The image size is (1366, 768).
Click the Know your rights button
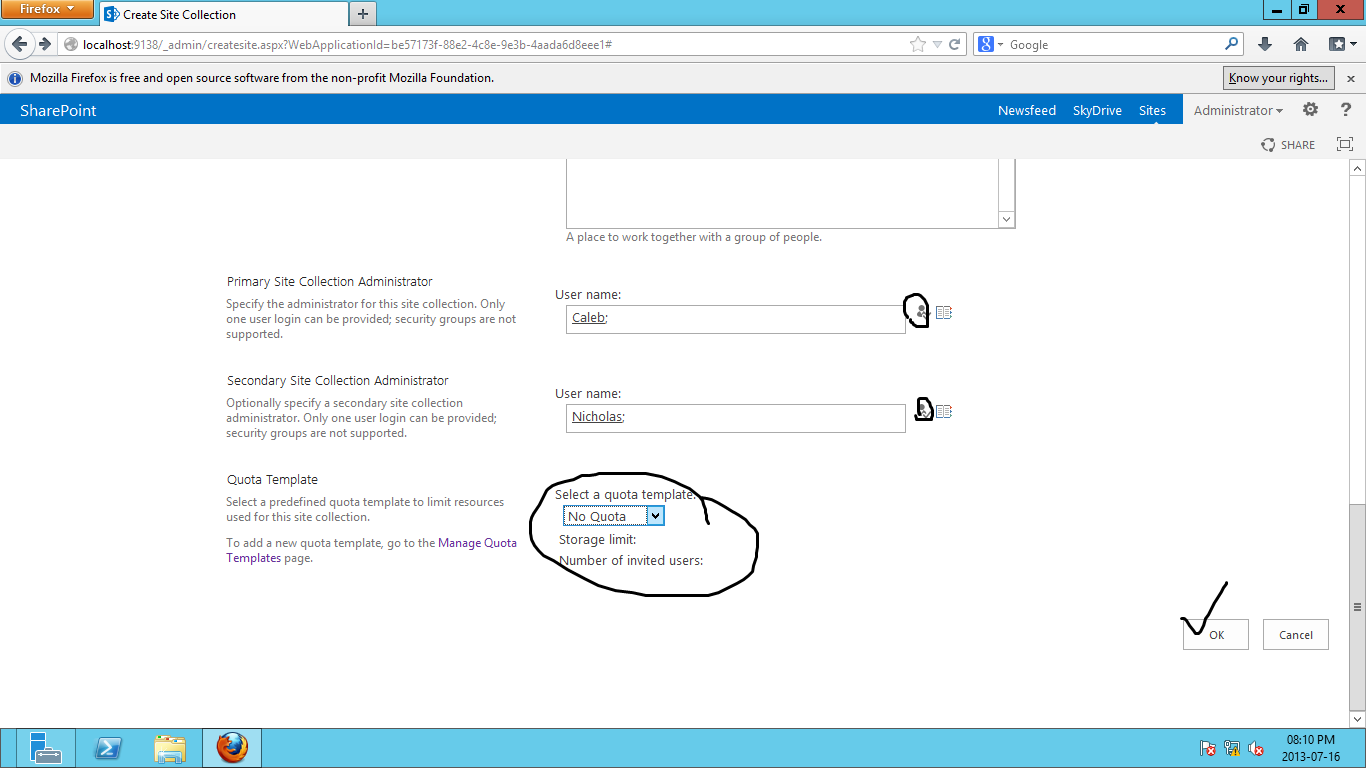[1279, 78]
